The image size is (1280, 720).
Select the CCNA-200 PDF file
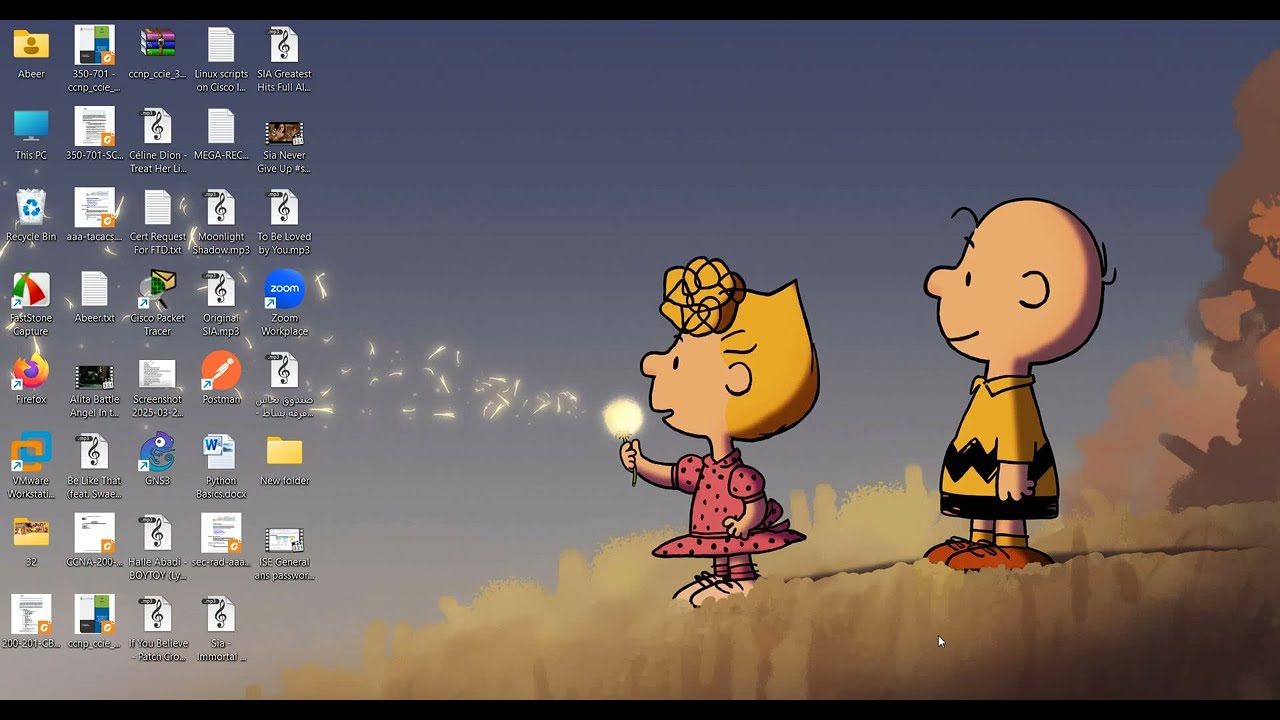coord(95,534)
